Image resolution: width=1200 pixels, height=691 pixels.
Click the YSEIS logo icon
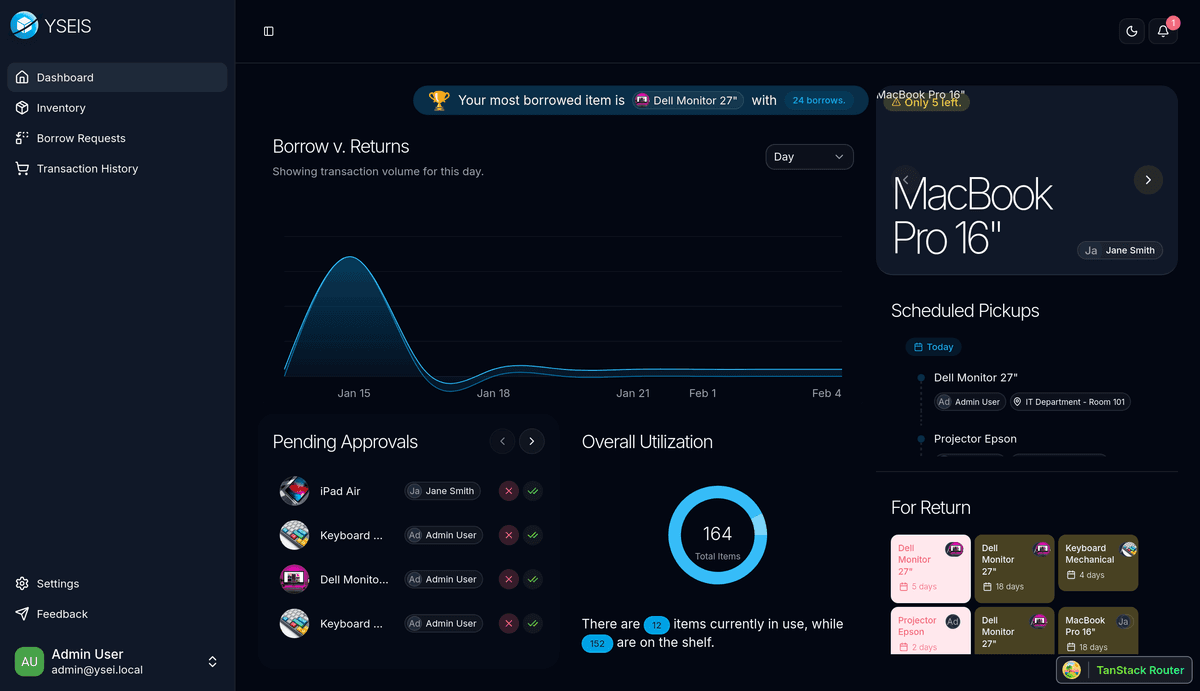[24, 26]
